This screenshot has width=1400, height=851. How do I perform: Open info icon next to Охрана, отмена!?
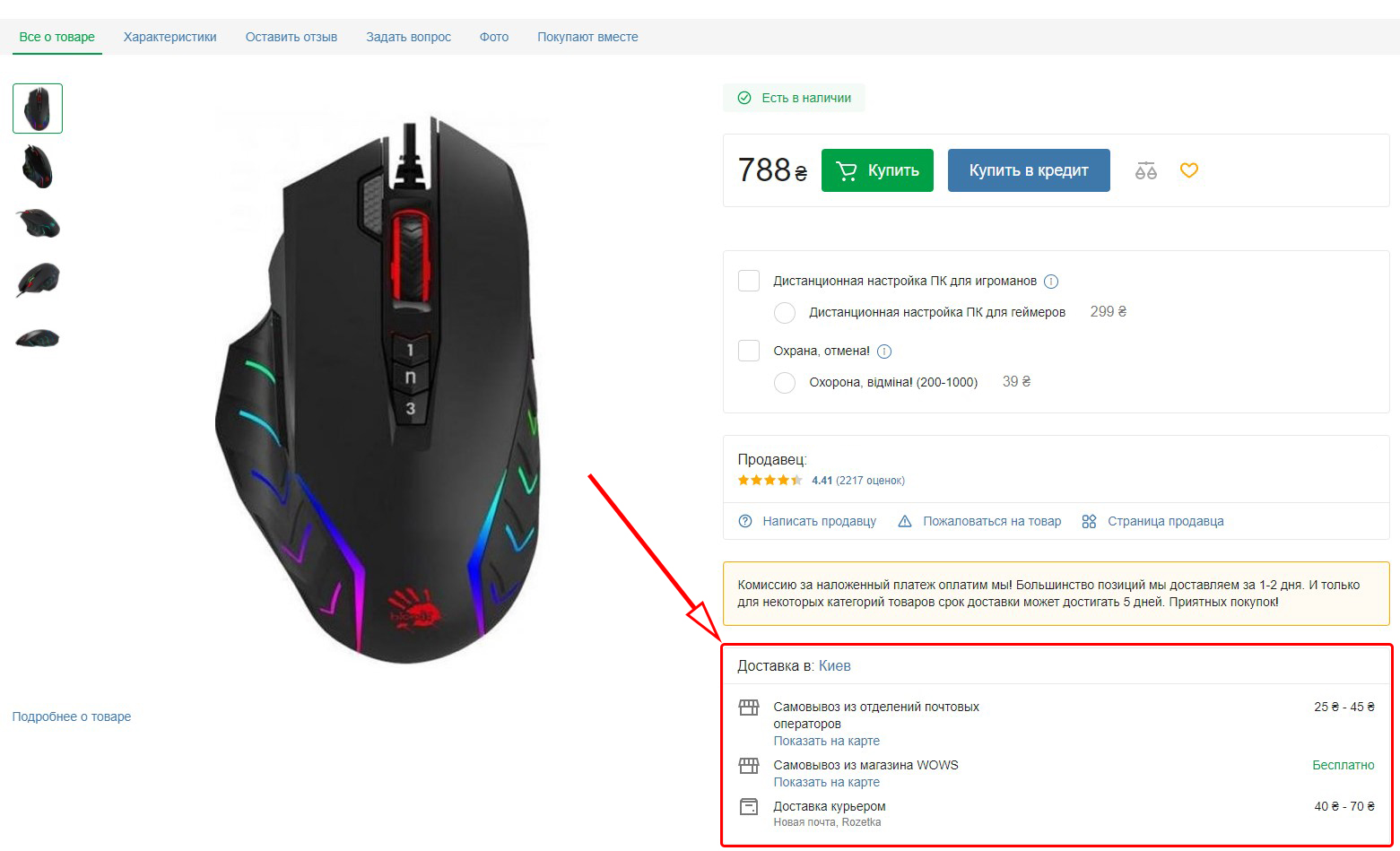pyautogui.click(x=883, y=352)
